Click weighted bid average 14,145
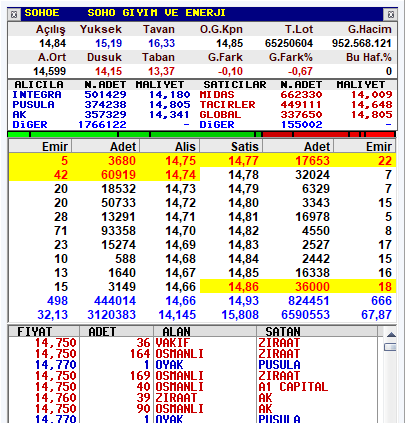The image size is (405, 423). point(177,315)
